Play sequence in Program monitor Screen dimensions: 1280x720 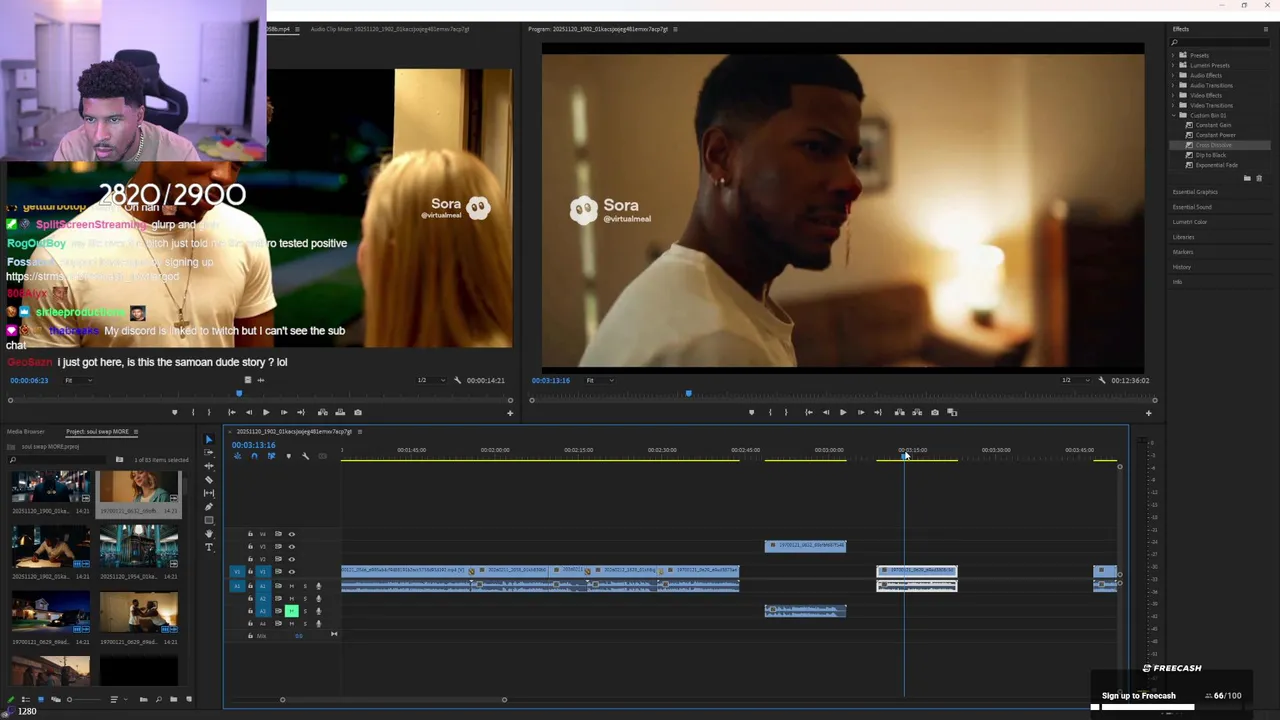point(843,412)
